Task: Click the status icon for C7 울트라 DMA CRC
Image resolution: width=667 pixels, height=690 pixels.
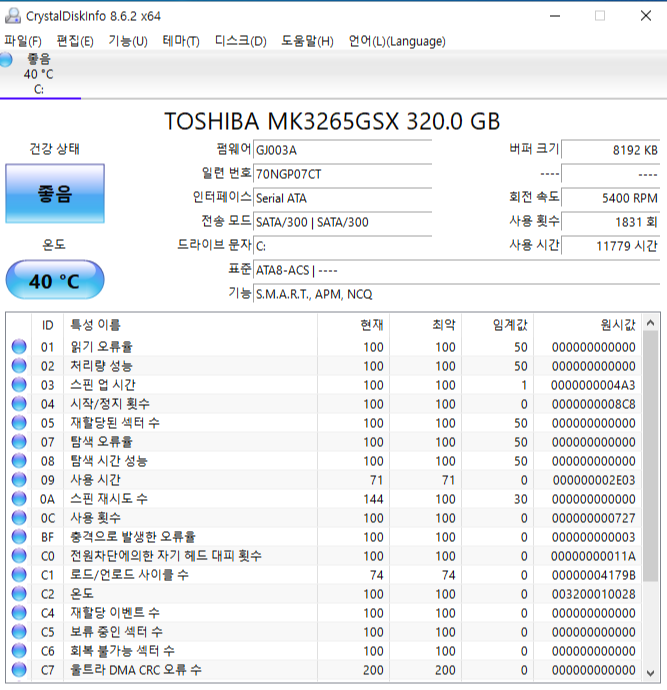Action: (x=19, y=670)
